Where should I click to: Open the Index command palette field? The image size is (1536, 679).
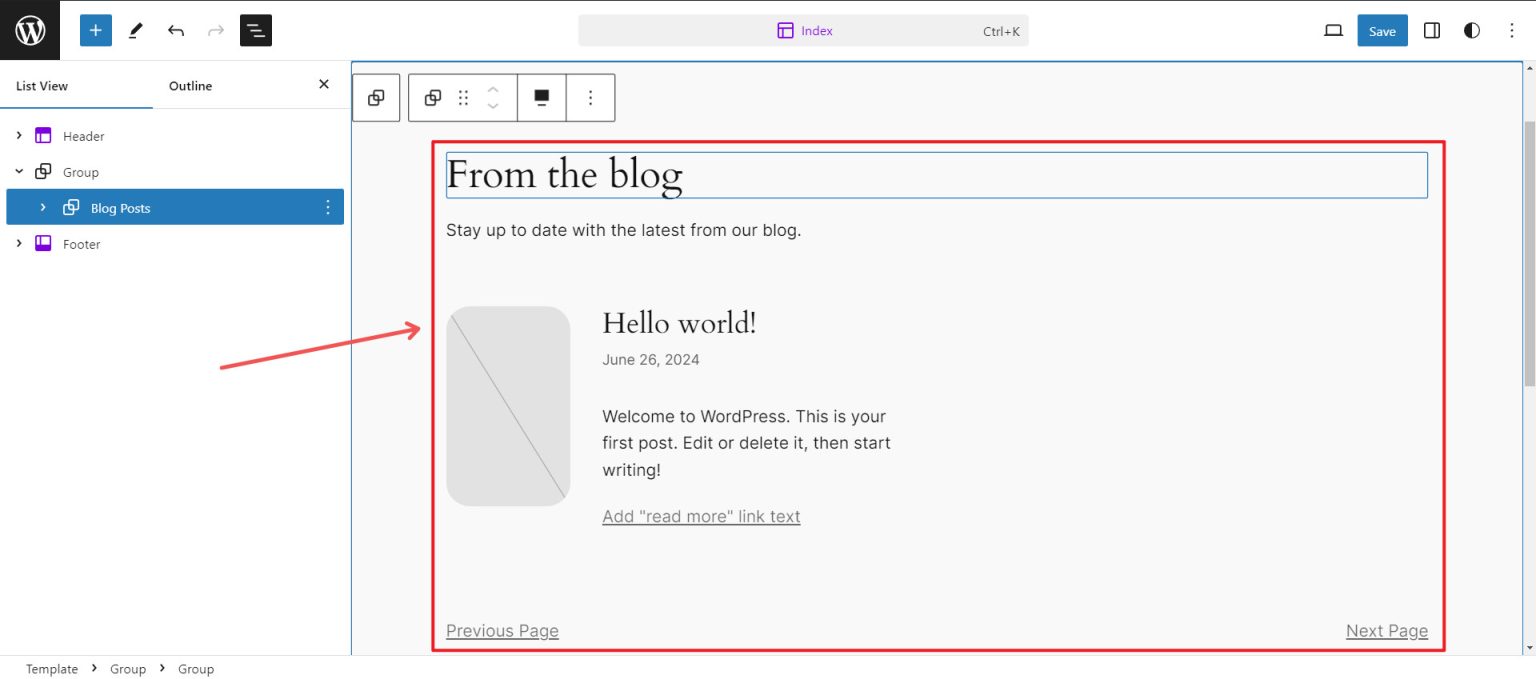pos(804,30)
